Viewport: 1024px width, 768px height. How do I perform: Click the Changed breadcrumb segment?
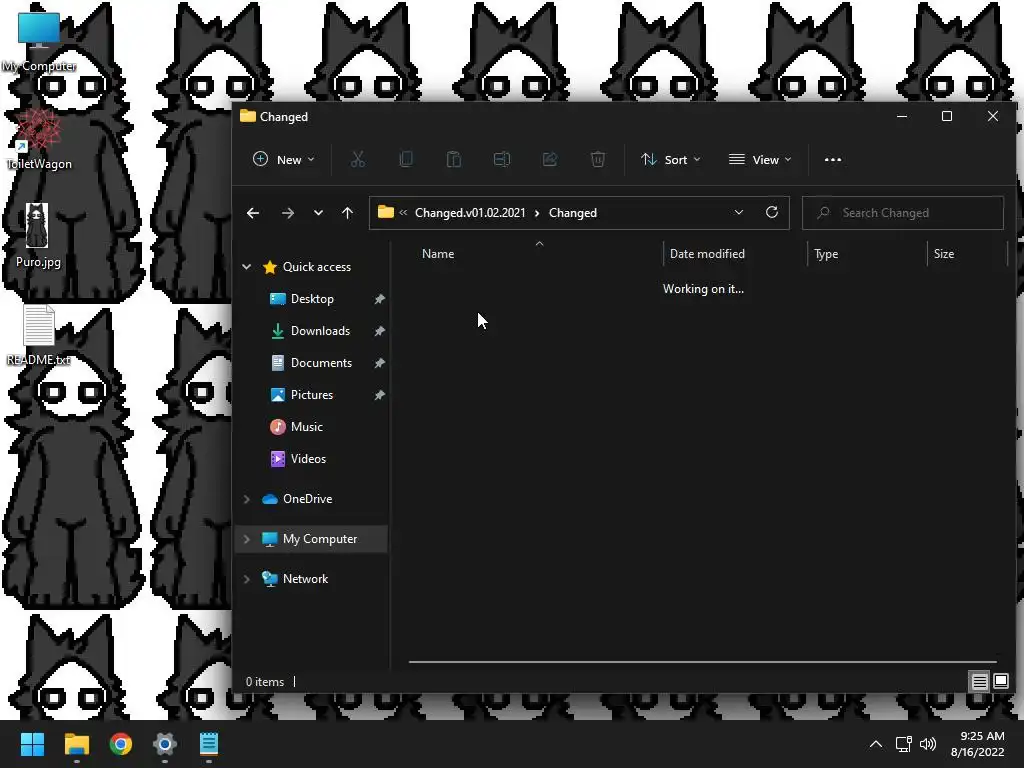pos(573,213)
